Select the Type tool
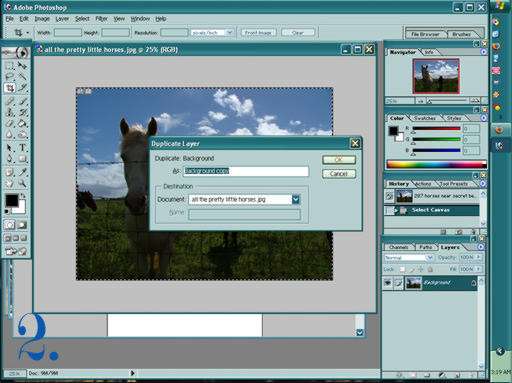This screenshot has height=383, width=512. (22, 147)
